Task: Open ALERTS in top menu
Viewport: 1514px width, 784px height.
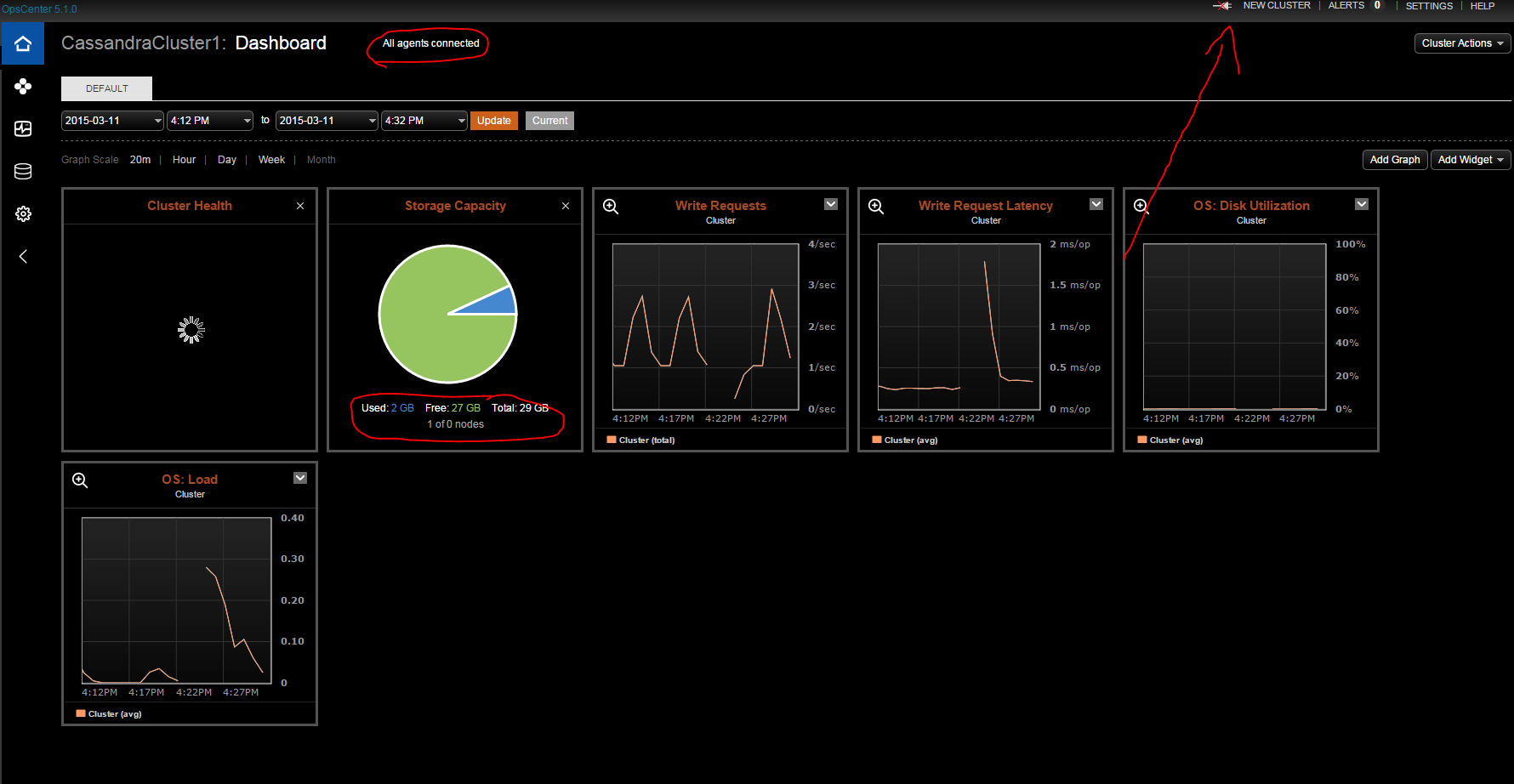Action: [x=1346, y=5]
